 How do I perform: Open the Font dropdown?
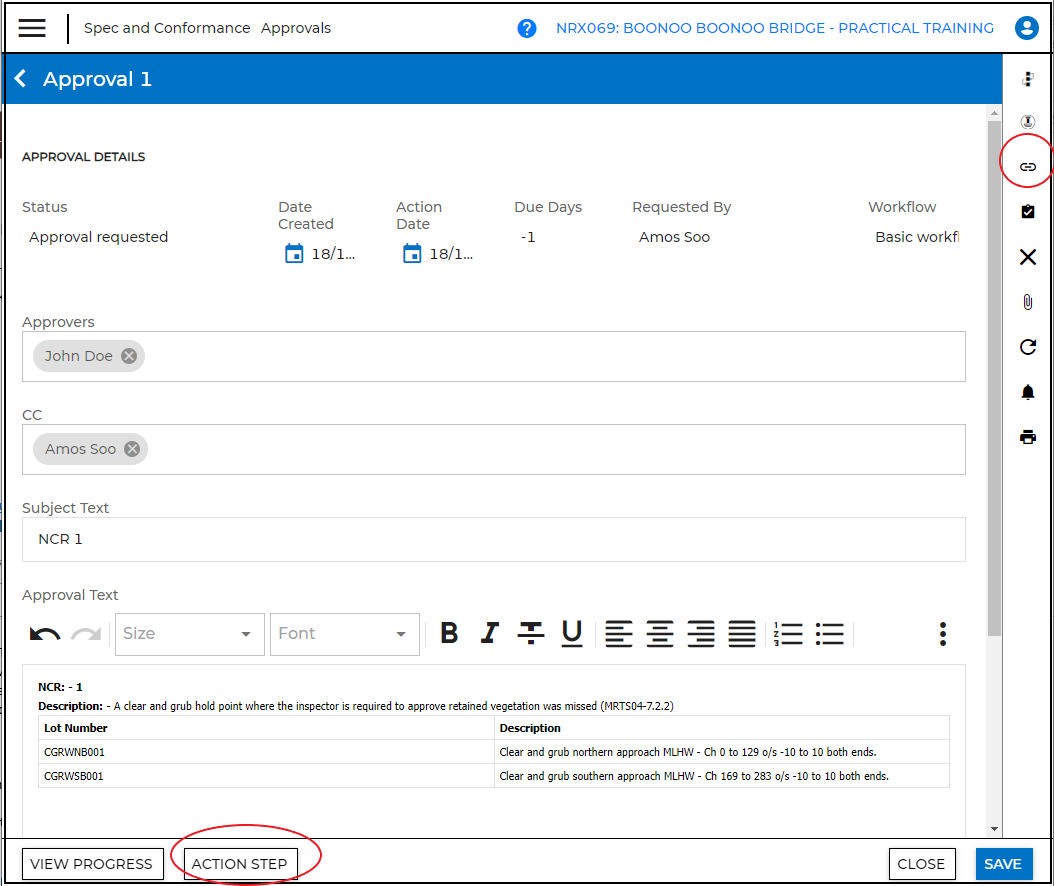pos(344,634)
